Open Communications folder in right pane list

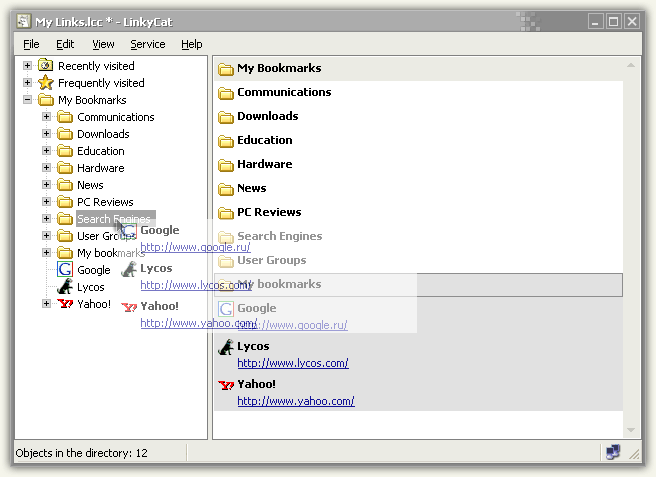coord(284,92)
